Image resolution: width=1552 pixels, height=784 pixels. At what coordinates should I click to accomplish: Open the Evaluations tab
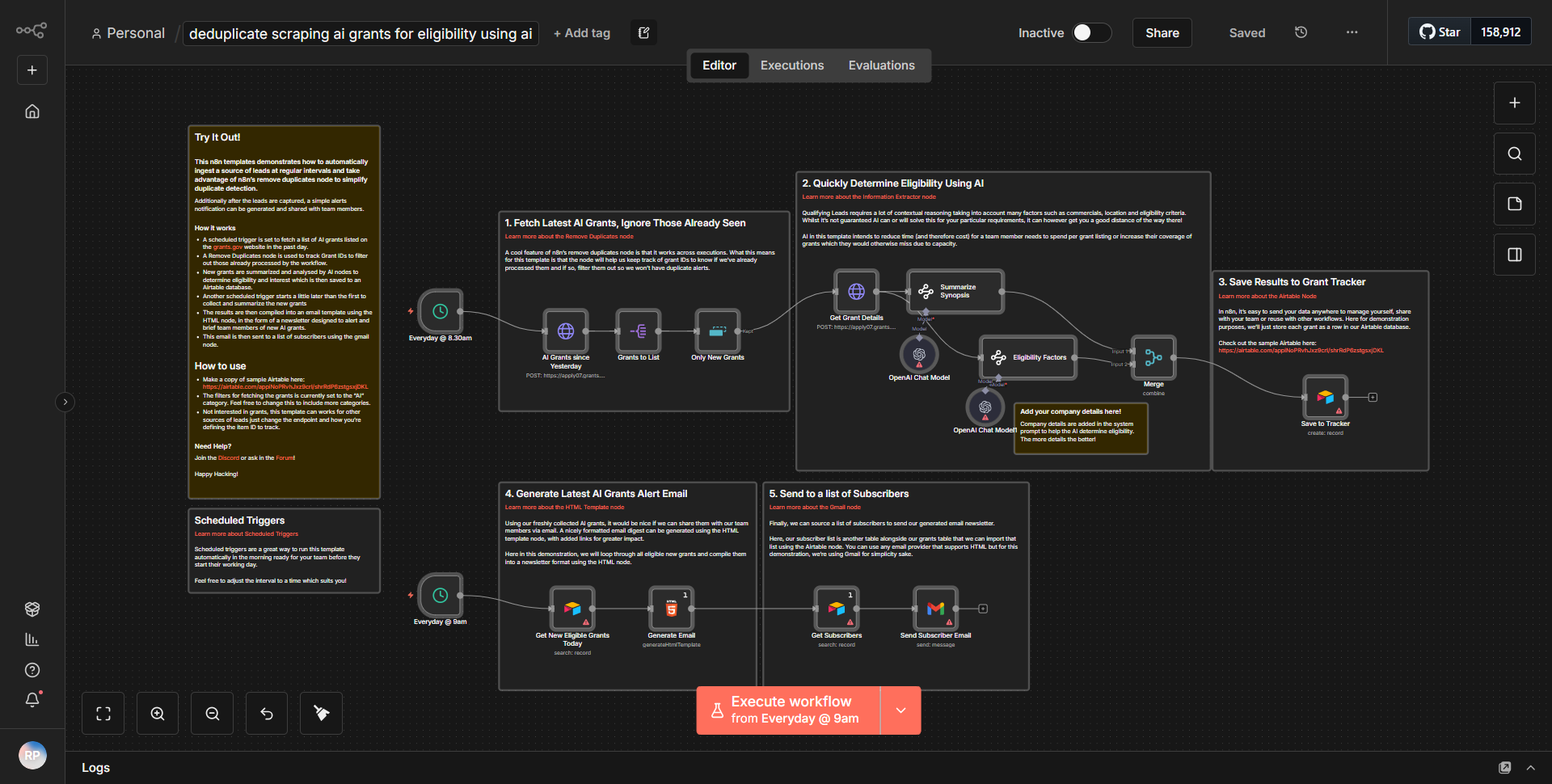pyautogui.click(x=881, y=65)
